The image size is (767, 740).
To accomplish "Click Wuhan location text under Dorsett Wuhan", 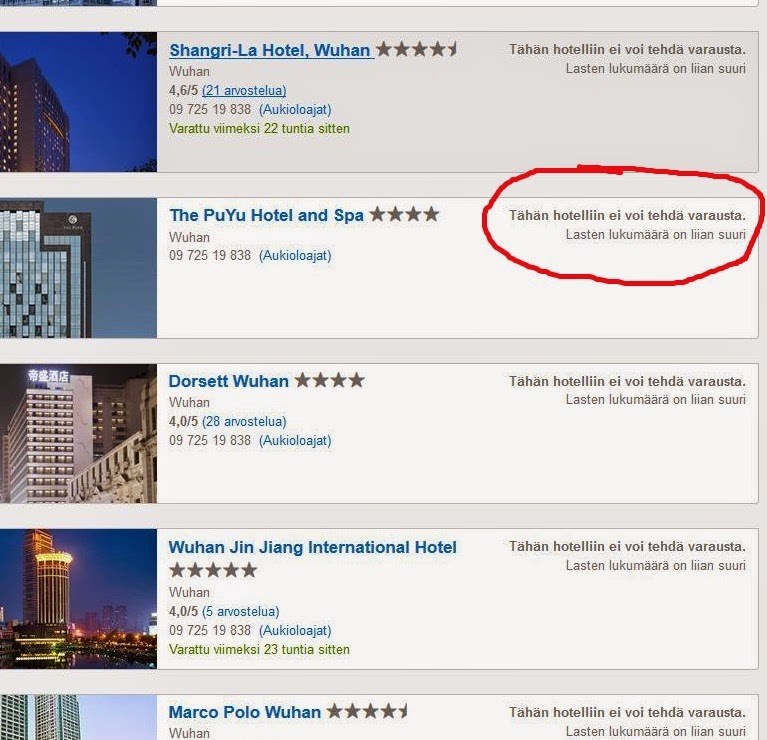I will [189, 403].
